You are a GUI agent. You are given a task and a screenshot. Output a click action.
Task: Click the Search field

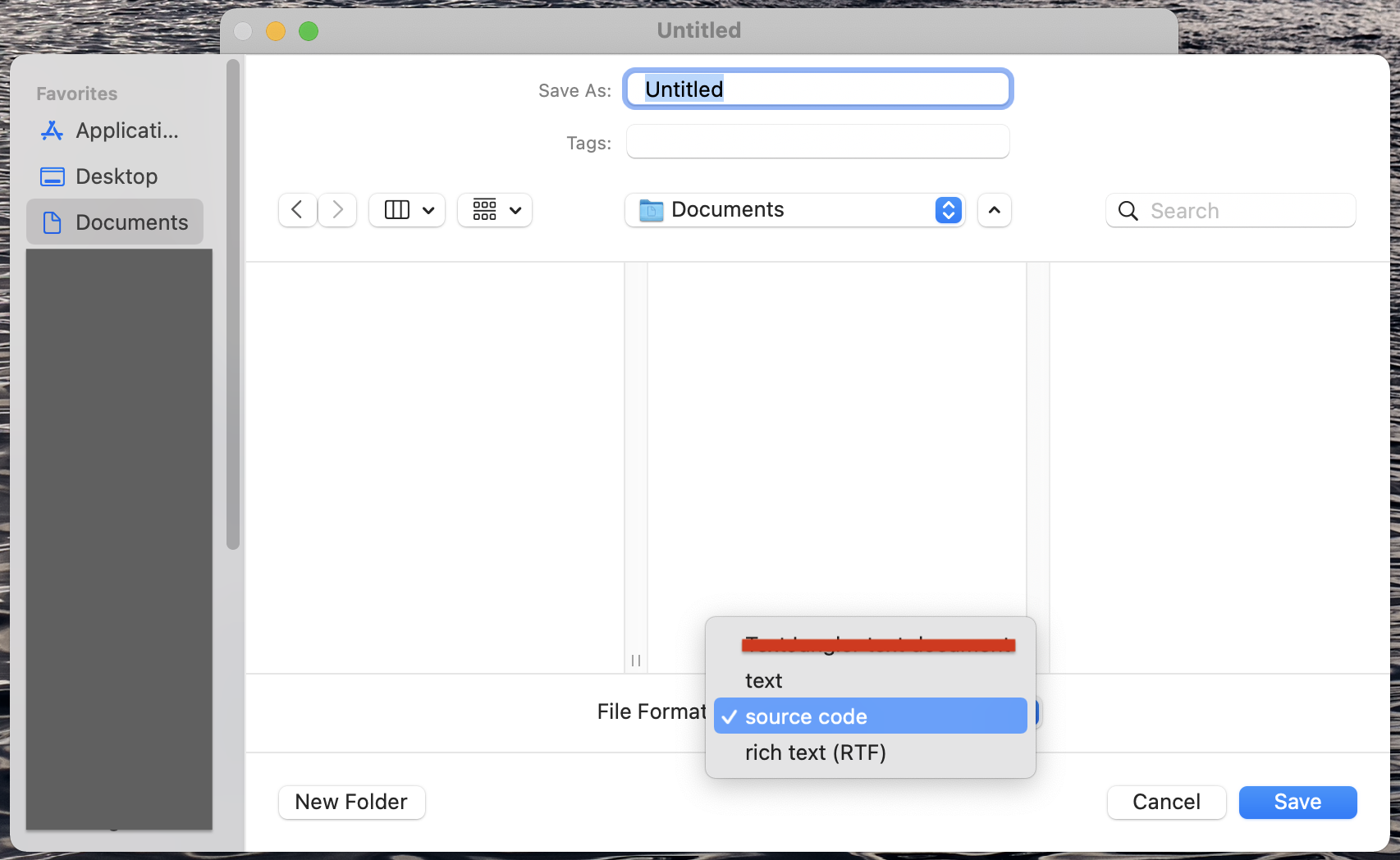coord(1231,211)
